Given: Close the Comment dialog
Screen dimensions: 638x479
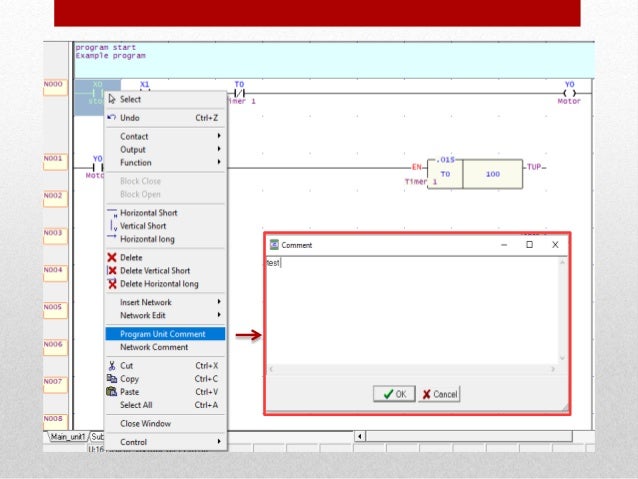Looking at the screenshot, I should [x=555, y=245].
